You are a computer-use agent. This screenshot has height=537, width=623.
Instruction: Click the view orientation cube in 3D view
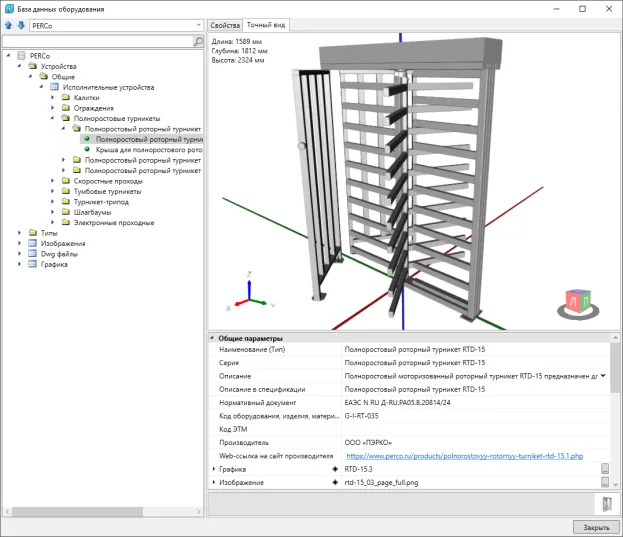[577, 302]
